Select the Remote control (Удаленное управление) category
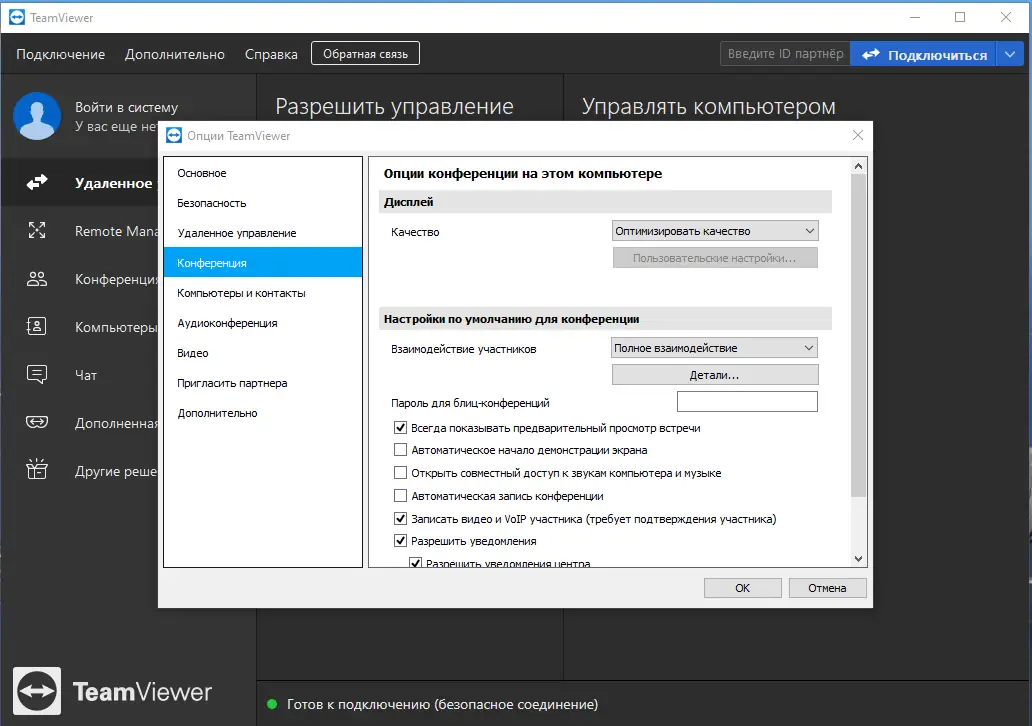 click(x=263, y=233)
